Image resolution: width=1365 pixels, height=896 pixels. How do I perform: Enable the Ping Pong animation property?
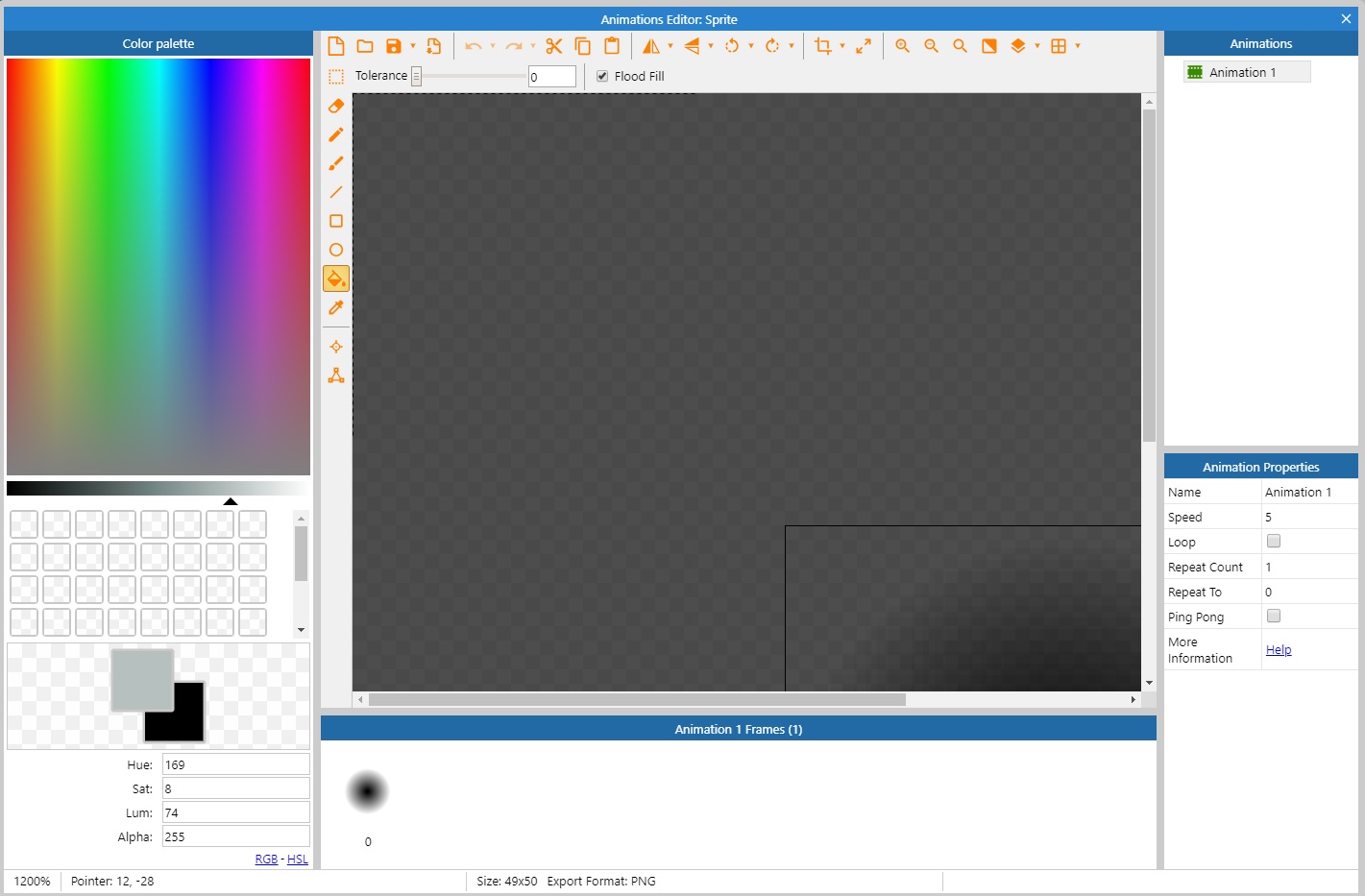[x=1273, y=616]
